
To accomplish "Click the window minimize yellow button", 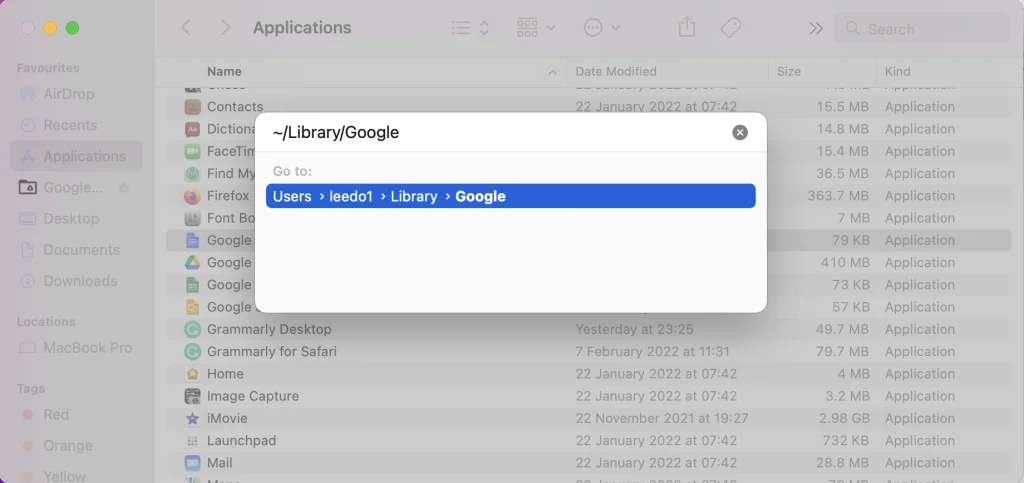I will pos(50,28).
